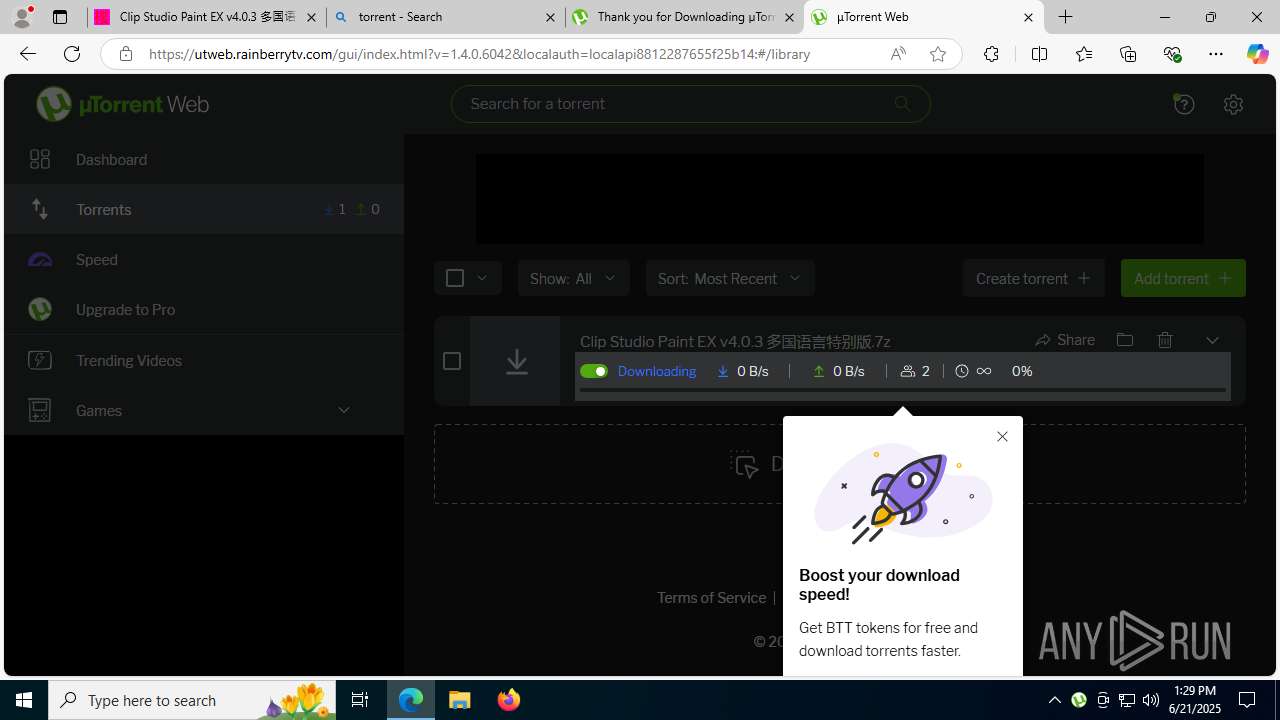Open the Collections icon
Viewport: 1280px width, 720px height.
1128,54
